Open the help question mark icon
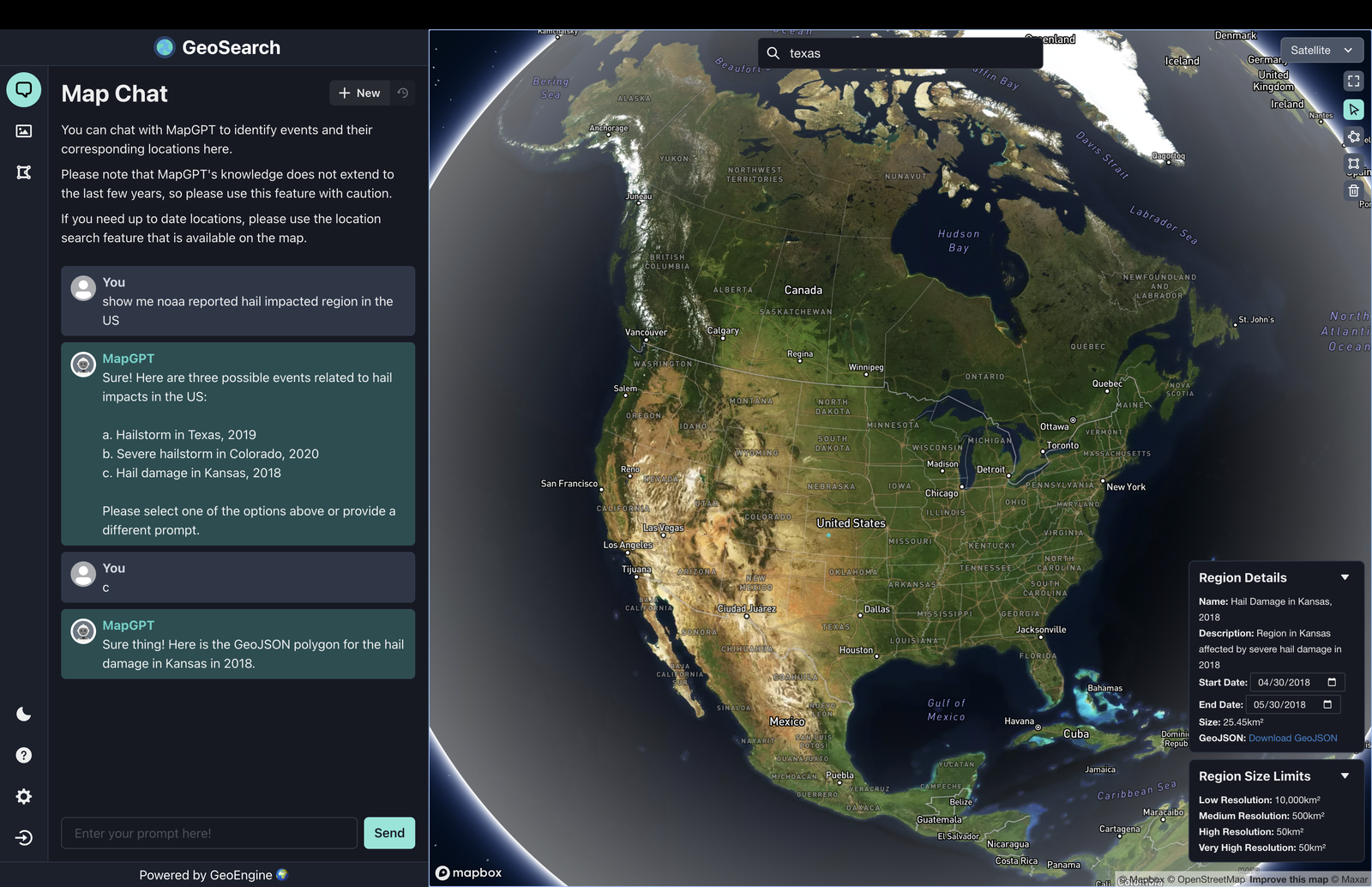Image resolution: width=1372 pixels, height=887 pixels. 24,755
